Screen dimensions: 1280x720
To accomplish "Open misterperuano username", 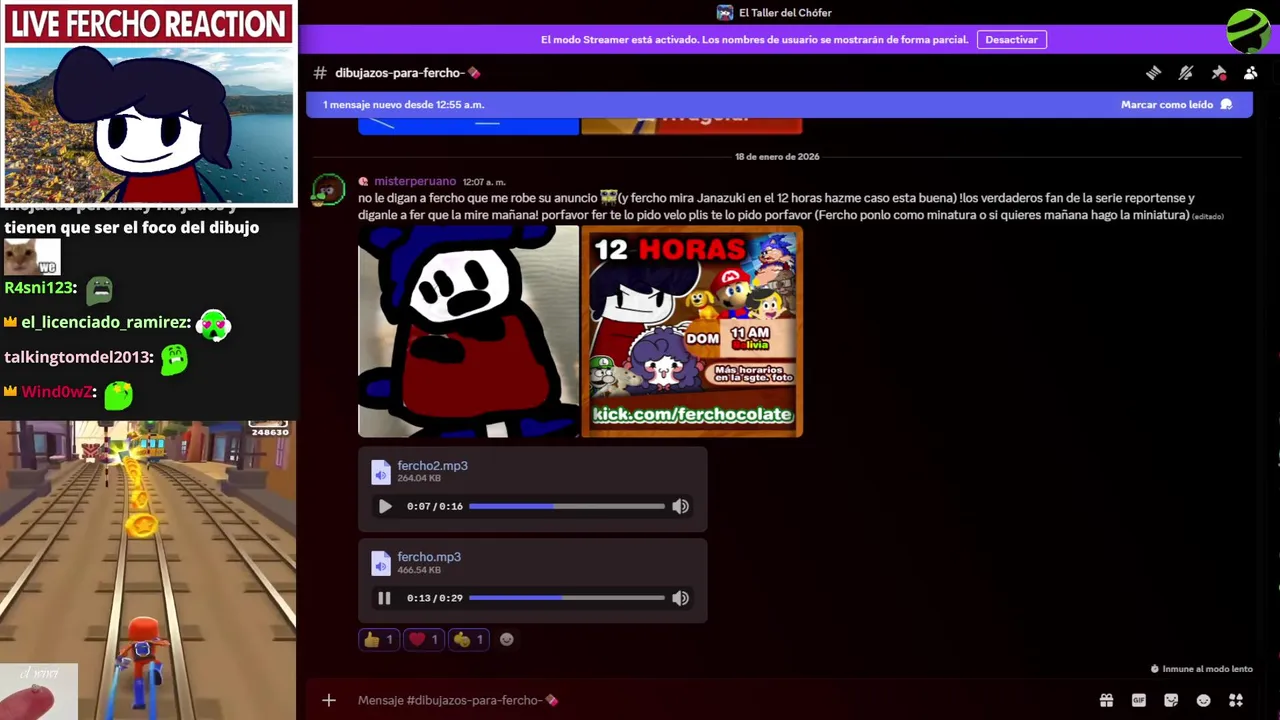I will pos(415,181).
